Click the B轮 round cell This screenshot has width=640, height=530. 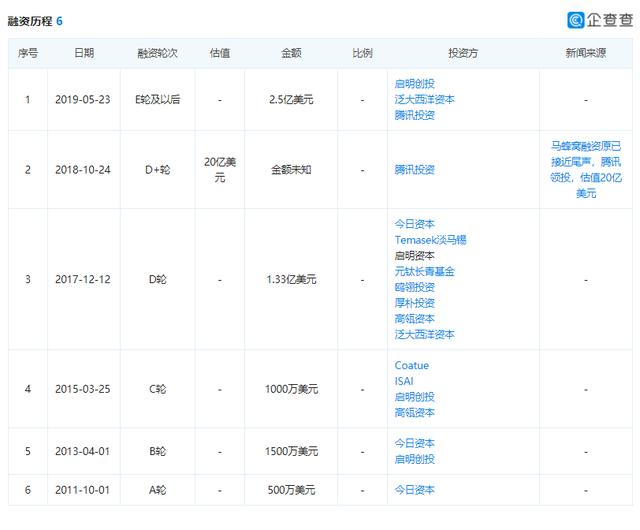(x=158, y=451)
